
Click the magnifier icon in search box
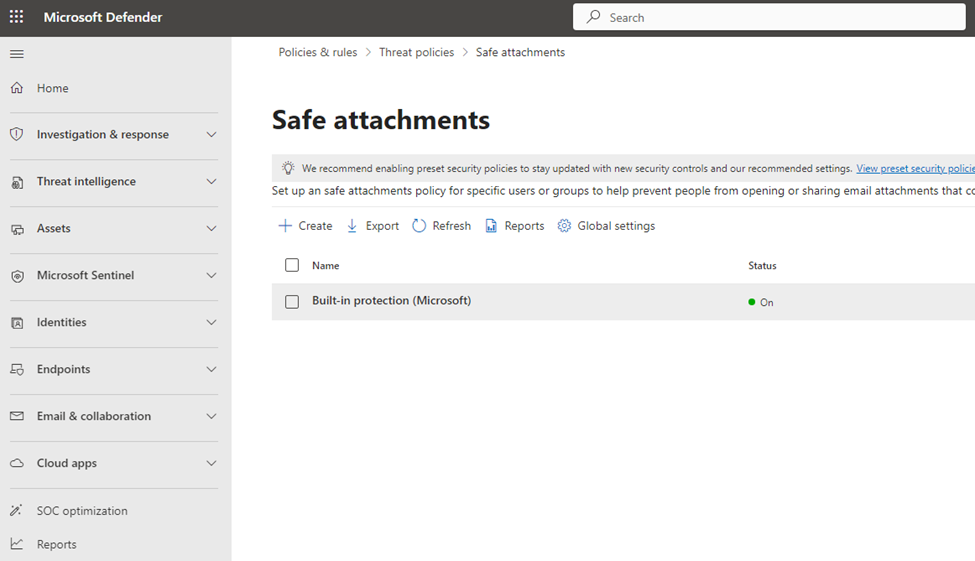click(x=594, y=17)
